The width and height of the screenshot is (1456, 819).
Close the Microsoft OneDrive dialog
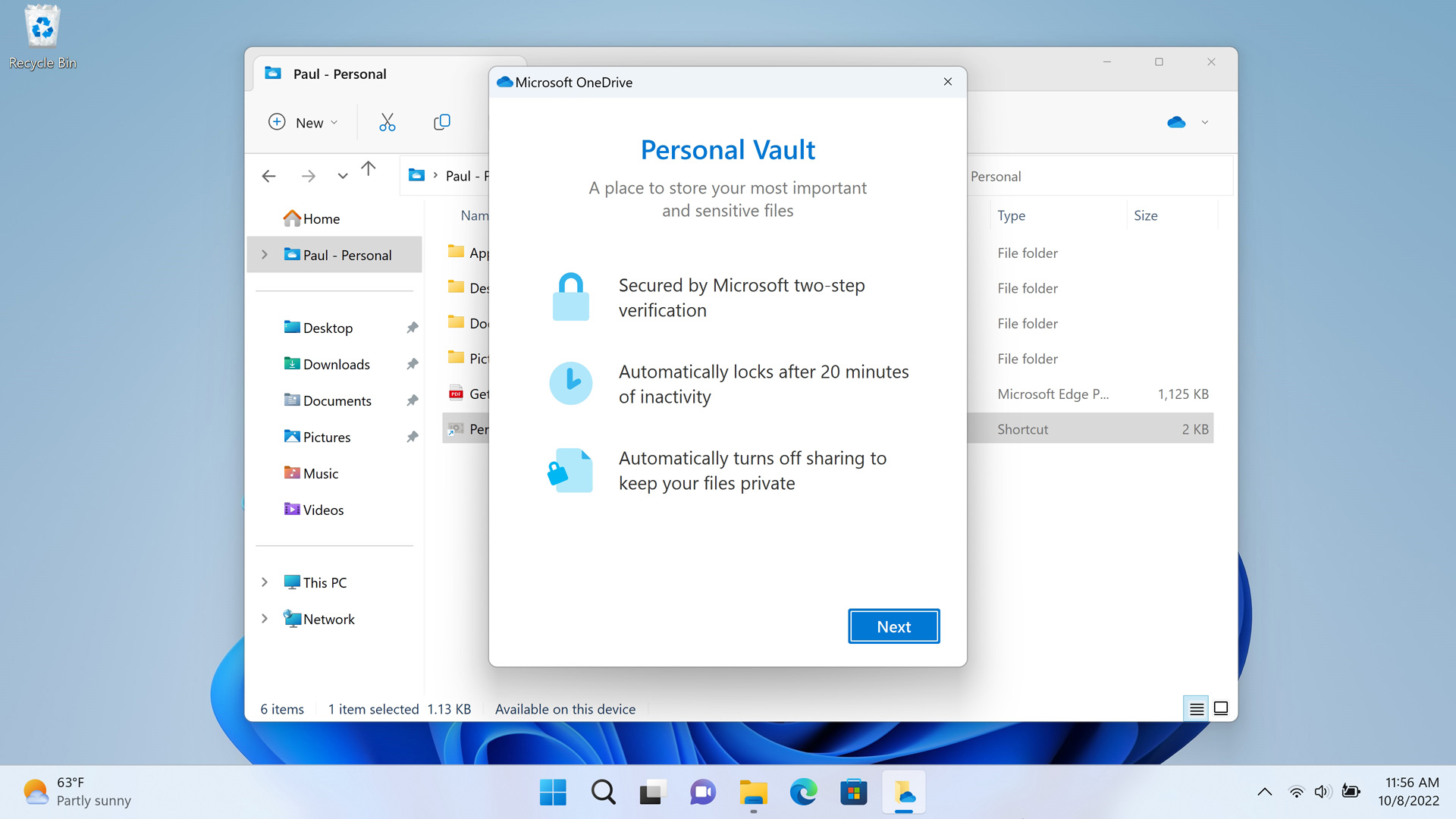point(947,82)
